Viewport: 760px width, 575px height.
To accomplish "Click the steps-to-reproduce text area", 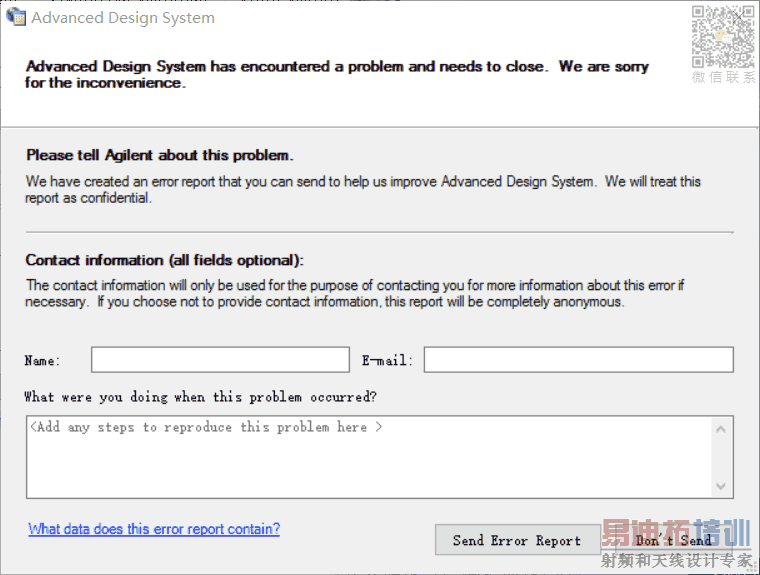I will (x=368, y=456).
